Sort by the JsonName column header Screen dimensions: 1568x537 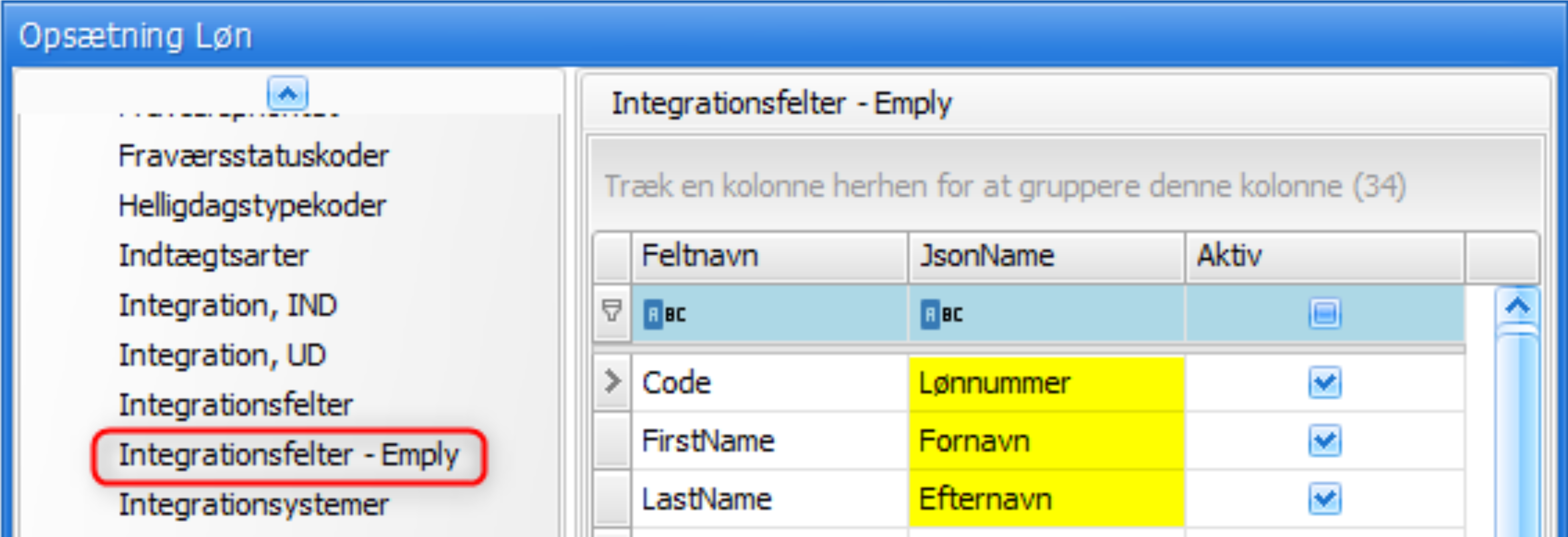tap(1046, 256)
